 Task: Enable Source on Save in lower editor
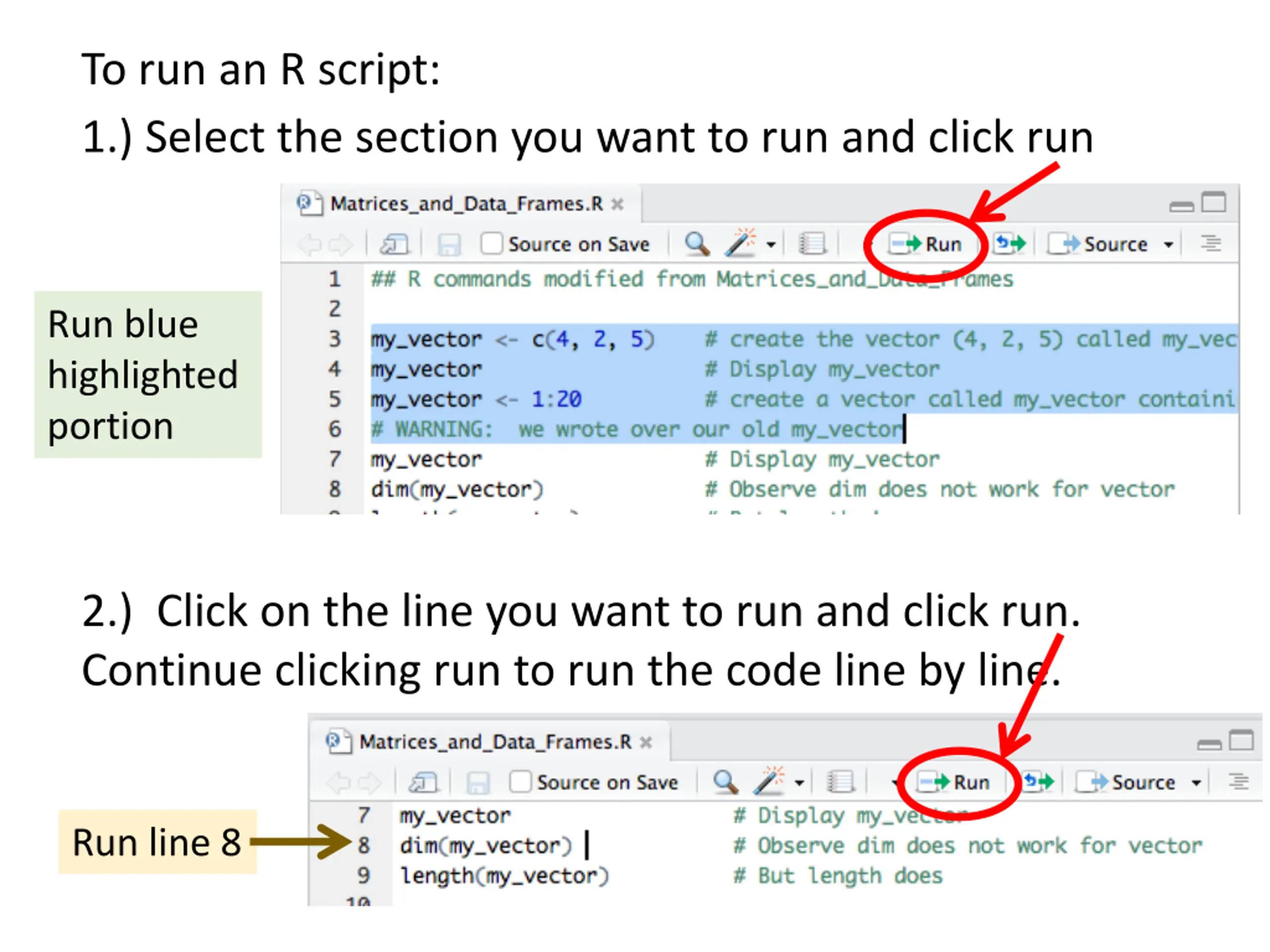pos(520,781)
